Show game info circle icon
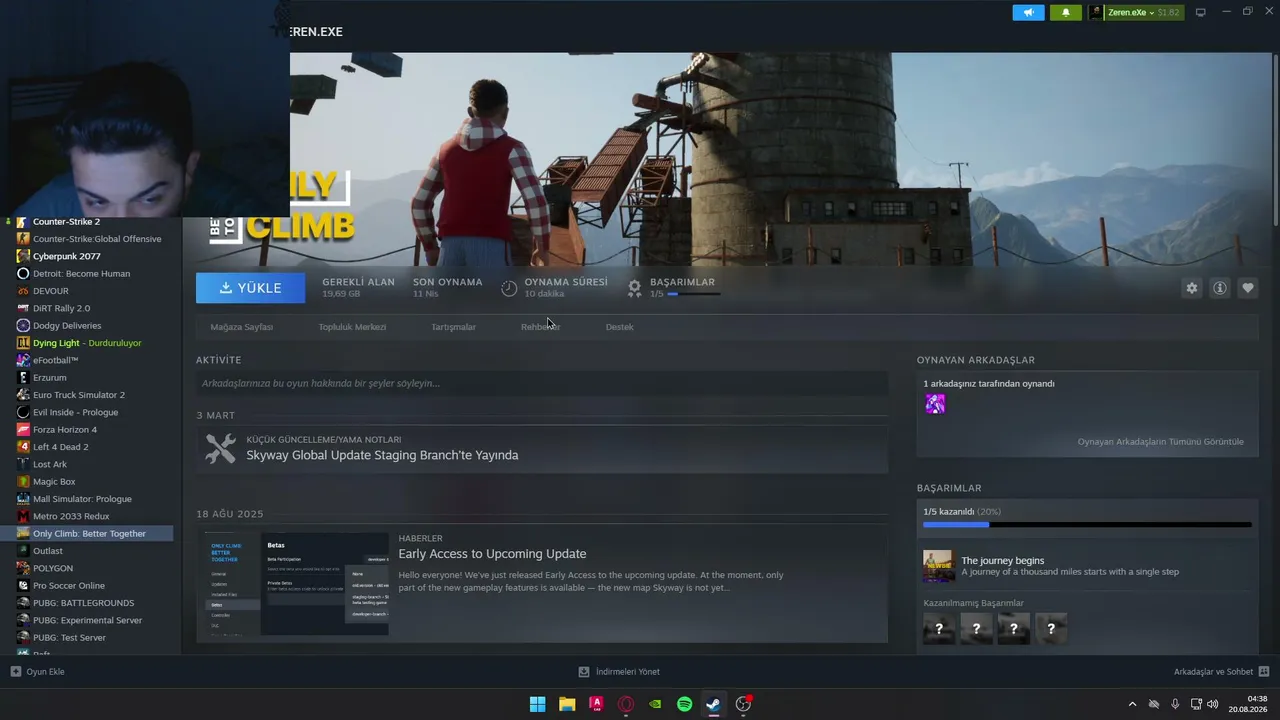 [1220, 288]
